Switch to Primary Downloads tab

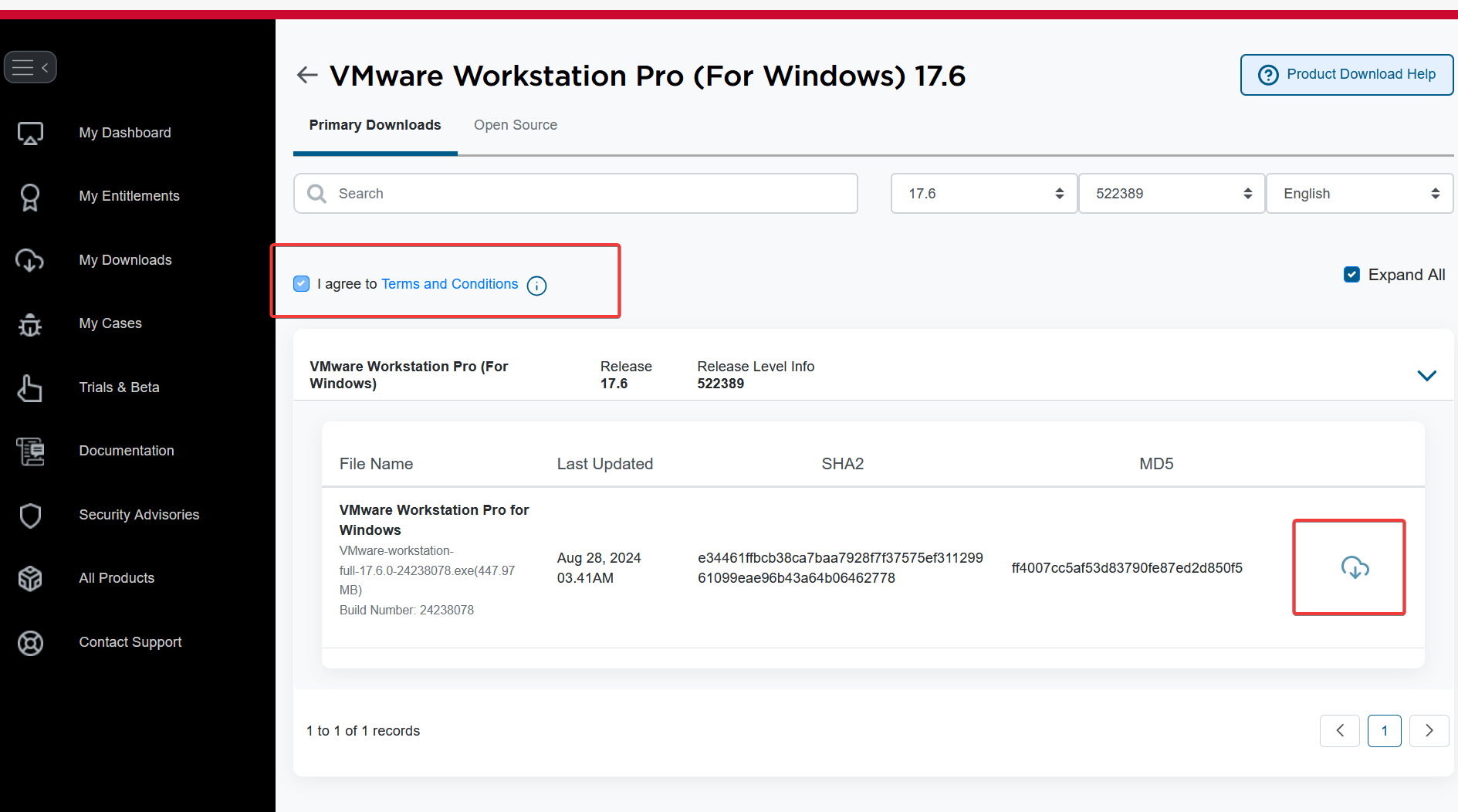375,125
